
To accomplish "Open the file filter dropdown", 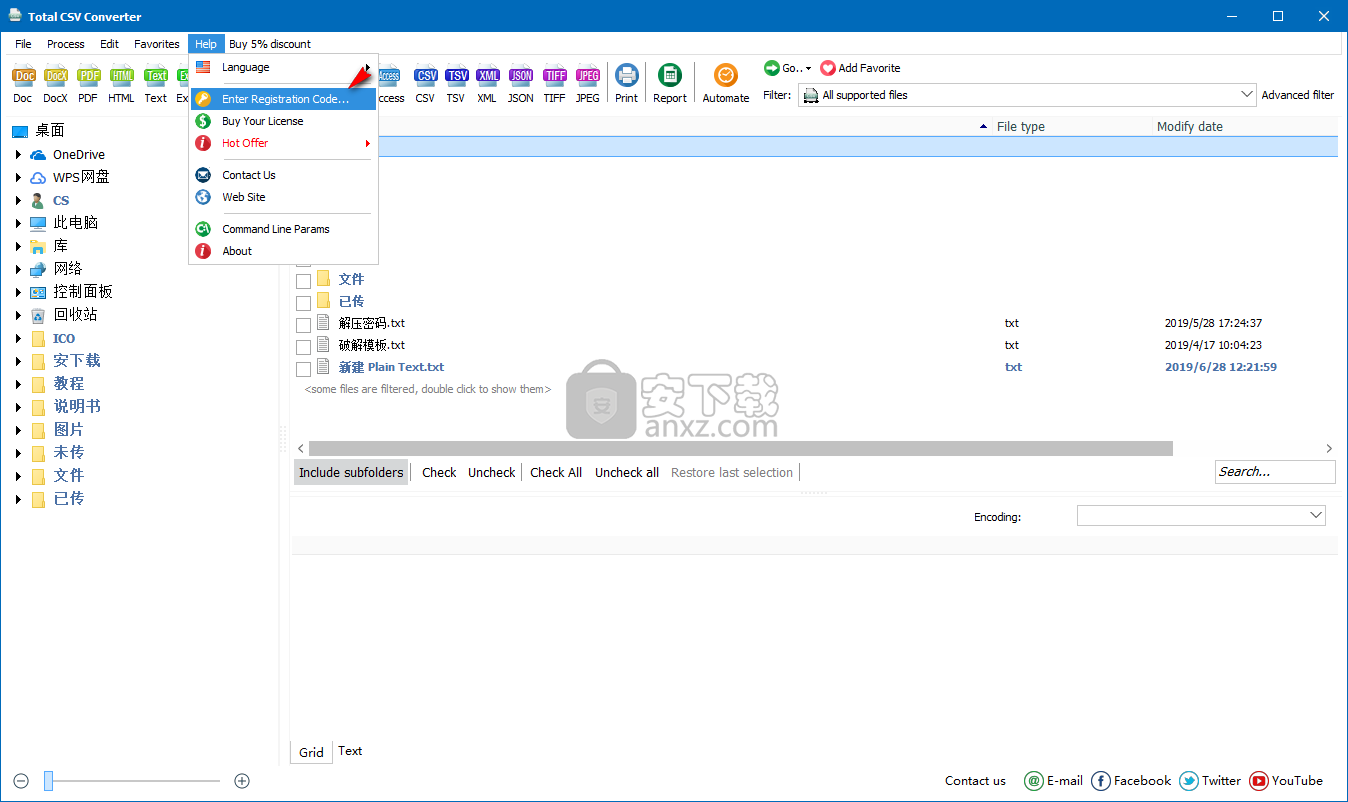I will pyautogui.click(x=1247, y=95).
